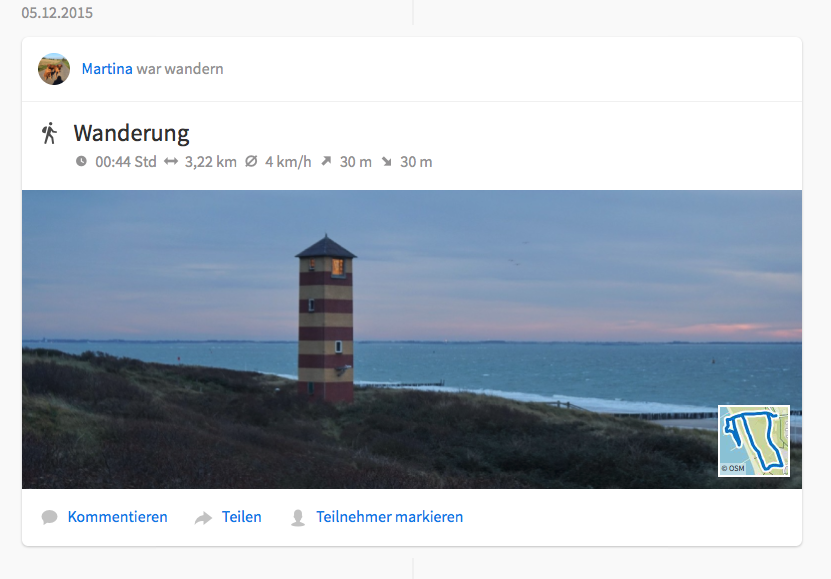Click the downhill elevation arrow icon
Screen dimensions: 831x579
386,162
